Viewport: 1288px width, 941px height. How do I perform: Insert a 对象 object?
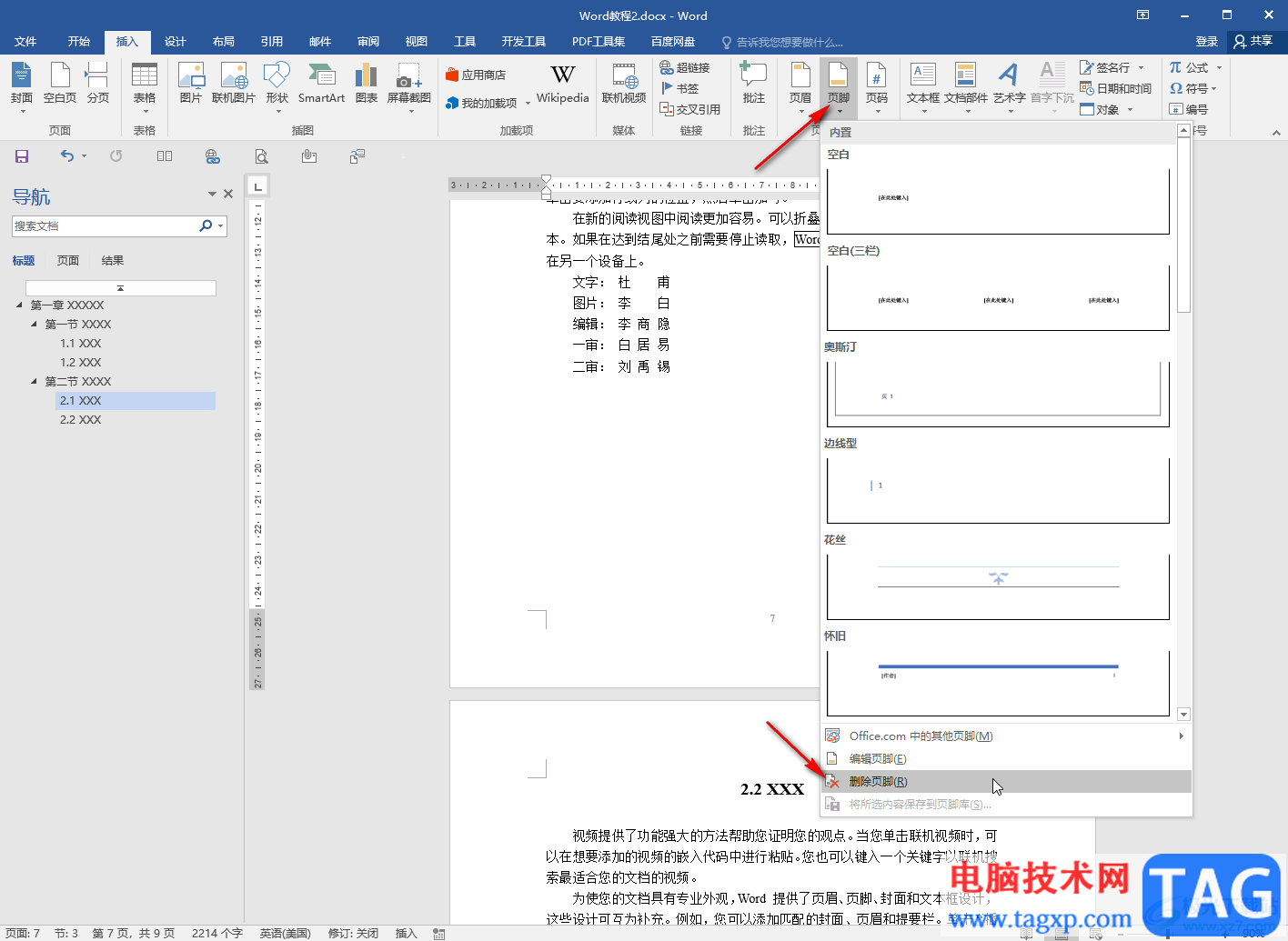[x=1100, y=109]
